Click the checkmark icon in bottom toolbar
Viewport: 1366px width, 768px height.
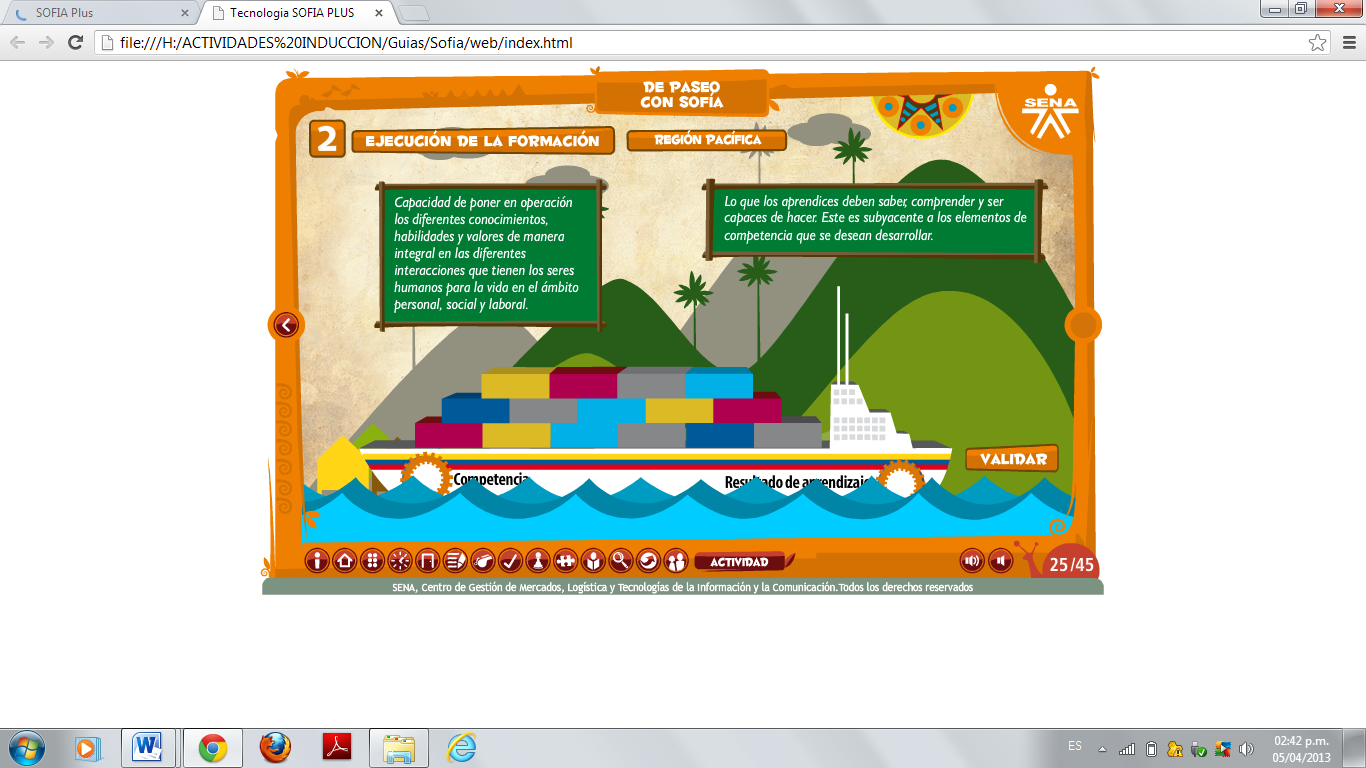click(510, 561)
